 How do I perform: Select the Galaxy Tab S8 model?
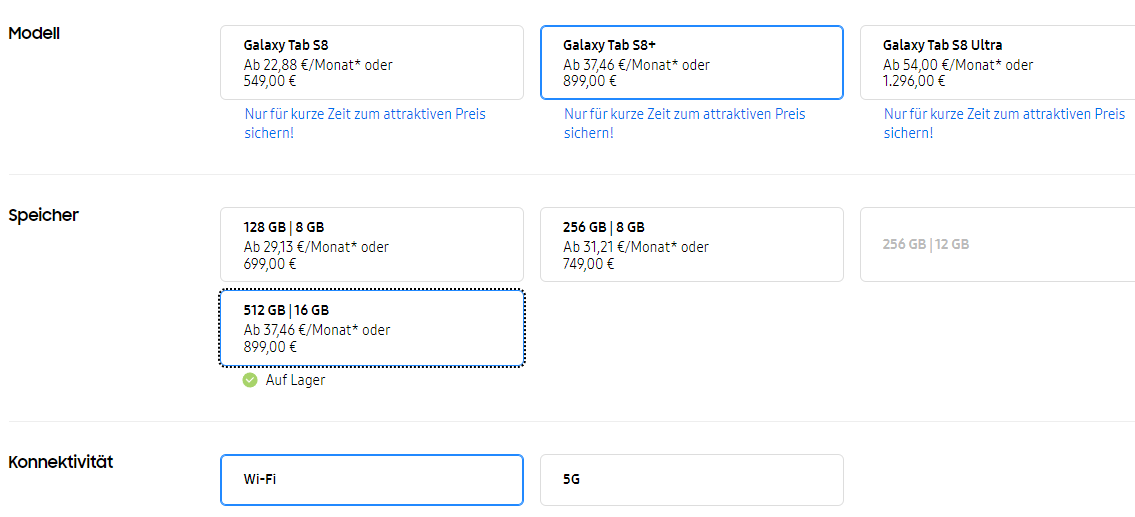pyautogui.click(x=372, y=62)
